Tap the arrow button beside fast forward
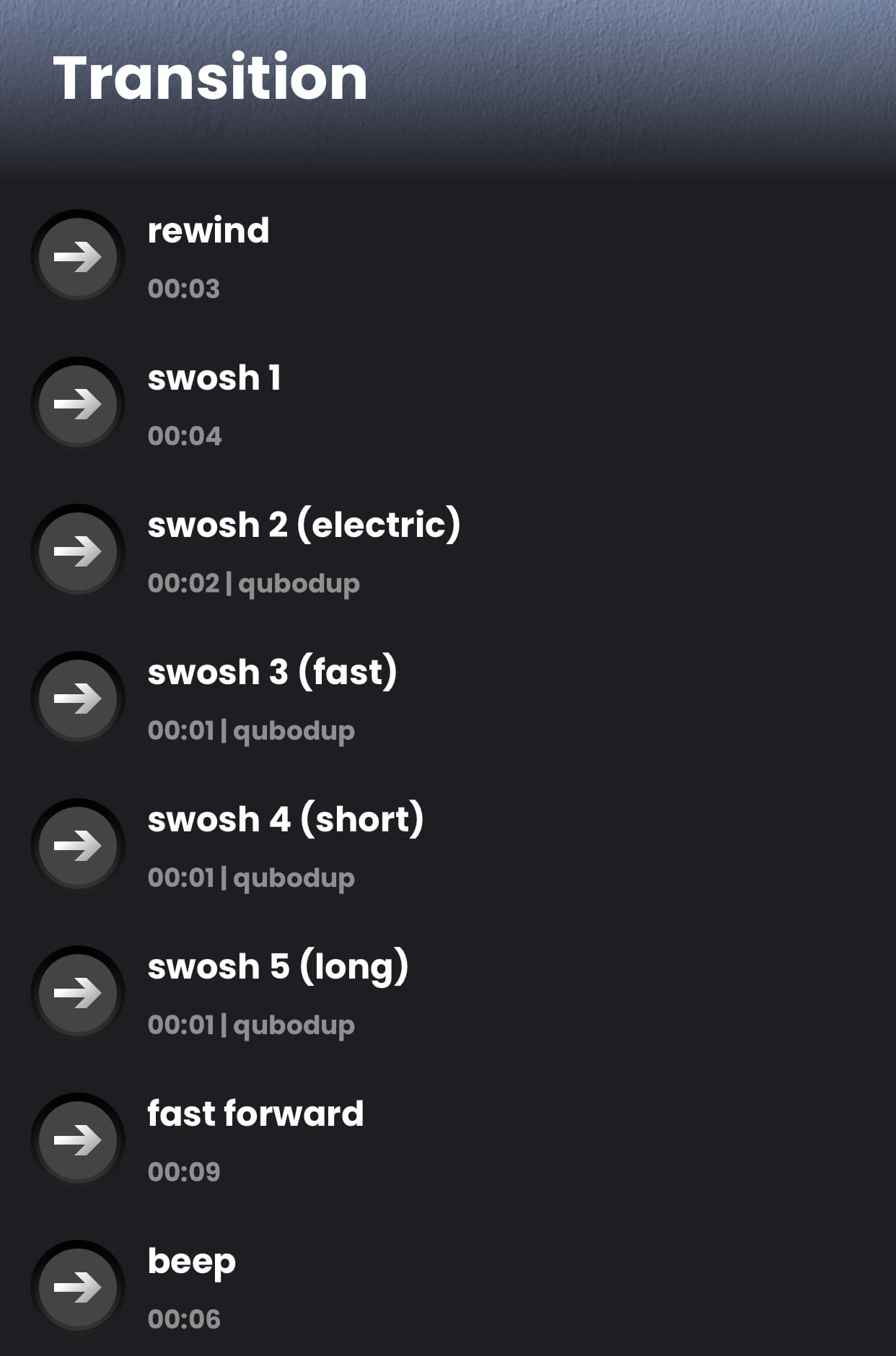The height and width of the screenshot is (1356, 896). click(x=78, y=1140)
